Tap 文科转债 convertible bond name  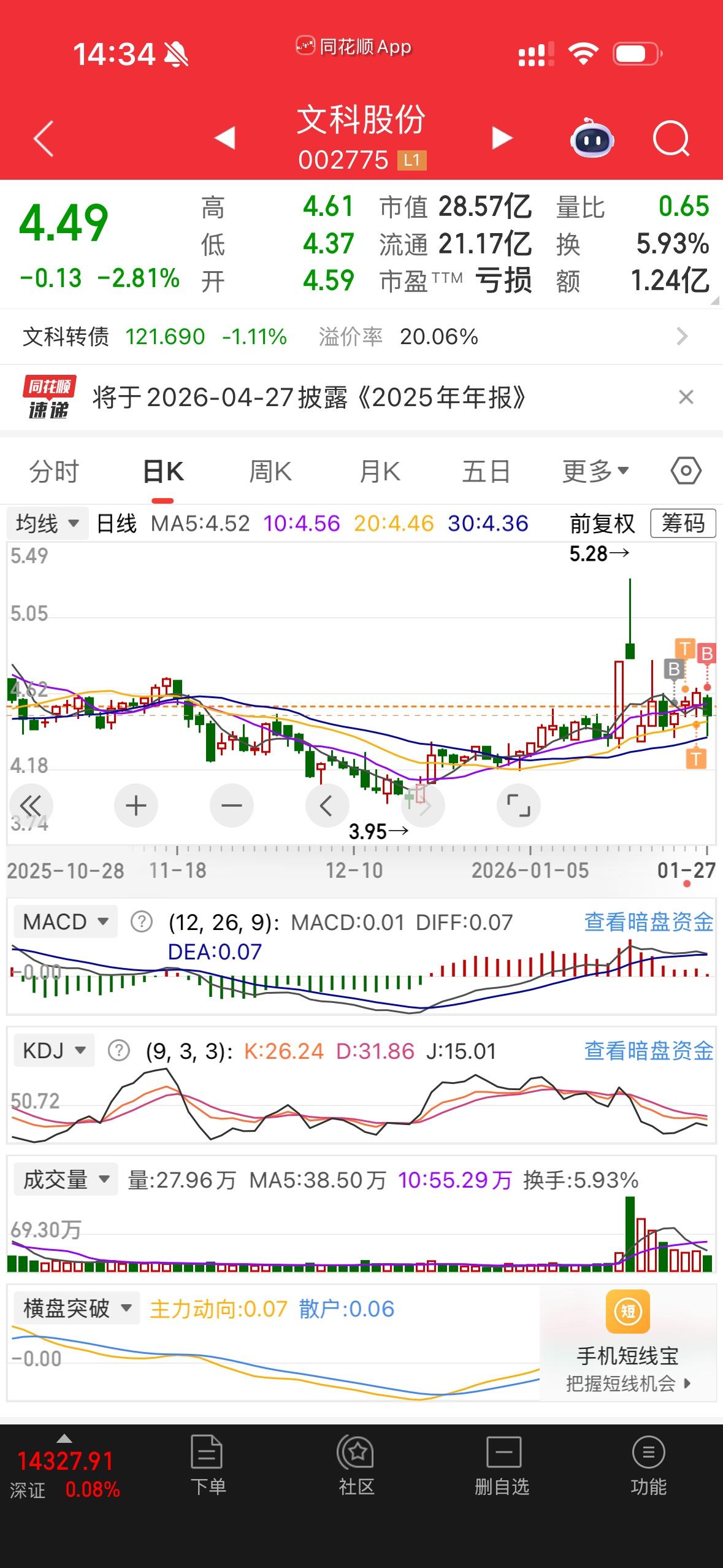point(66,337)
